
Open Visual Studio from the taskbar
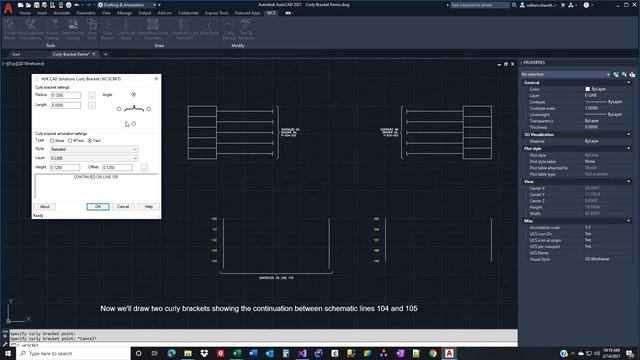[x=302, y=353]
